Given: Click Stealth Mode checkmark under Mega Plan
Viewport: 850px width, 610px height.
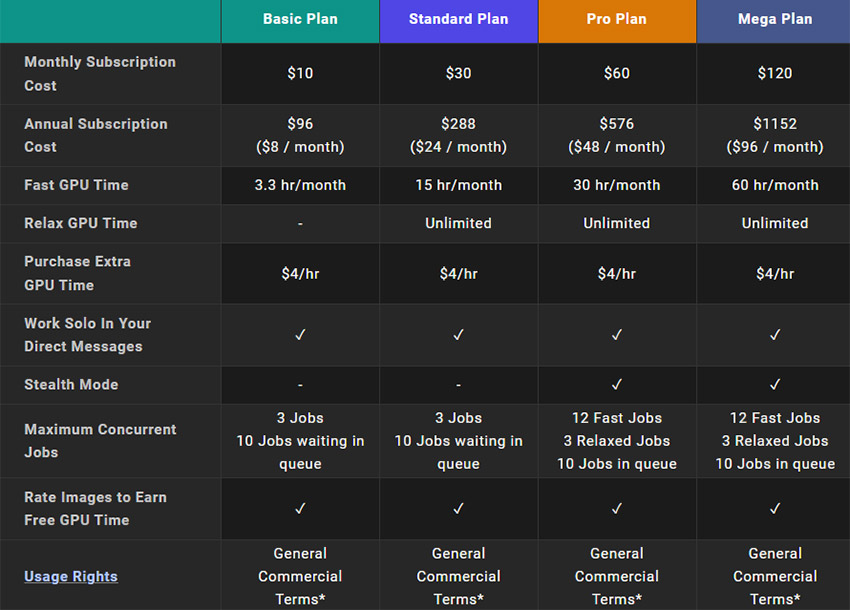Looking at the screenshot, I should [774, 385].
